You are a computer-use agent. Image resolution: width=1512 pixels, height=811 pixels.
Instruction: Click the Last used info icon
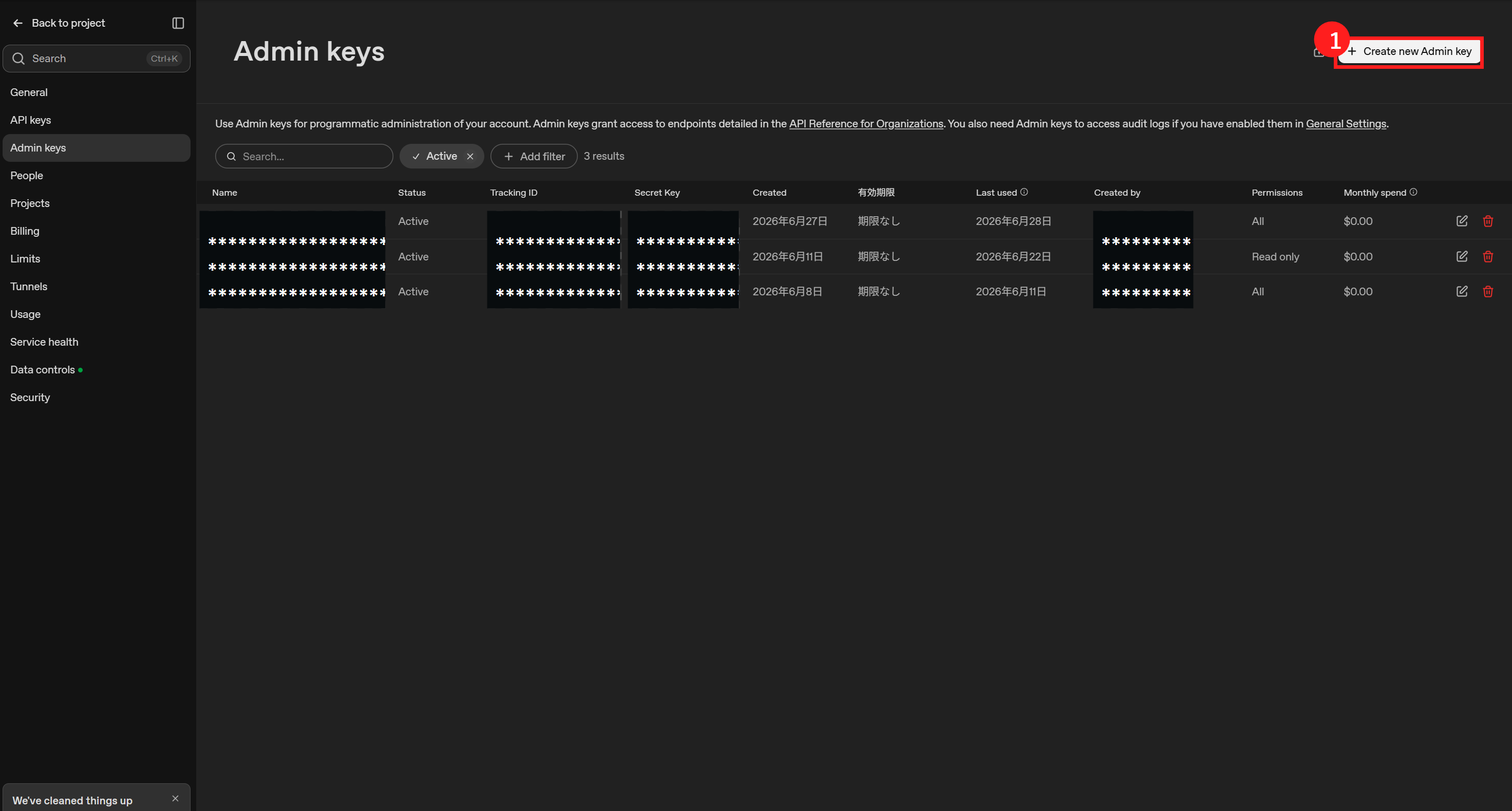pos(1024,192)
